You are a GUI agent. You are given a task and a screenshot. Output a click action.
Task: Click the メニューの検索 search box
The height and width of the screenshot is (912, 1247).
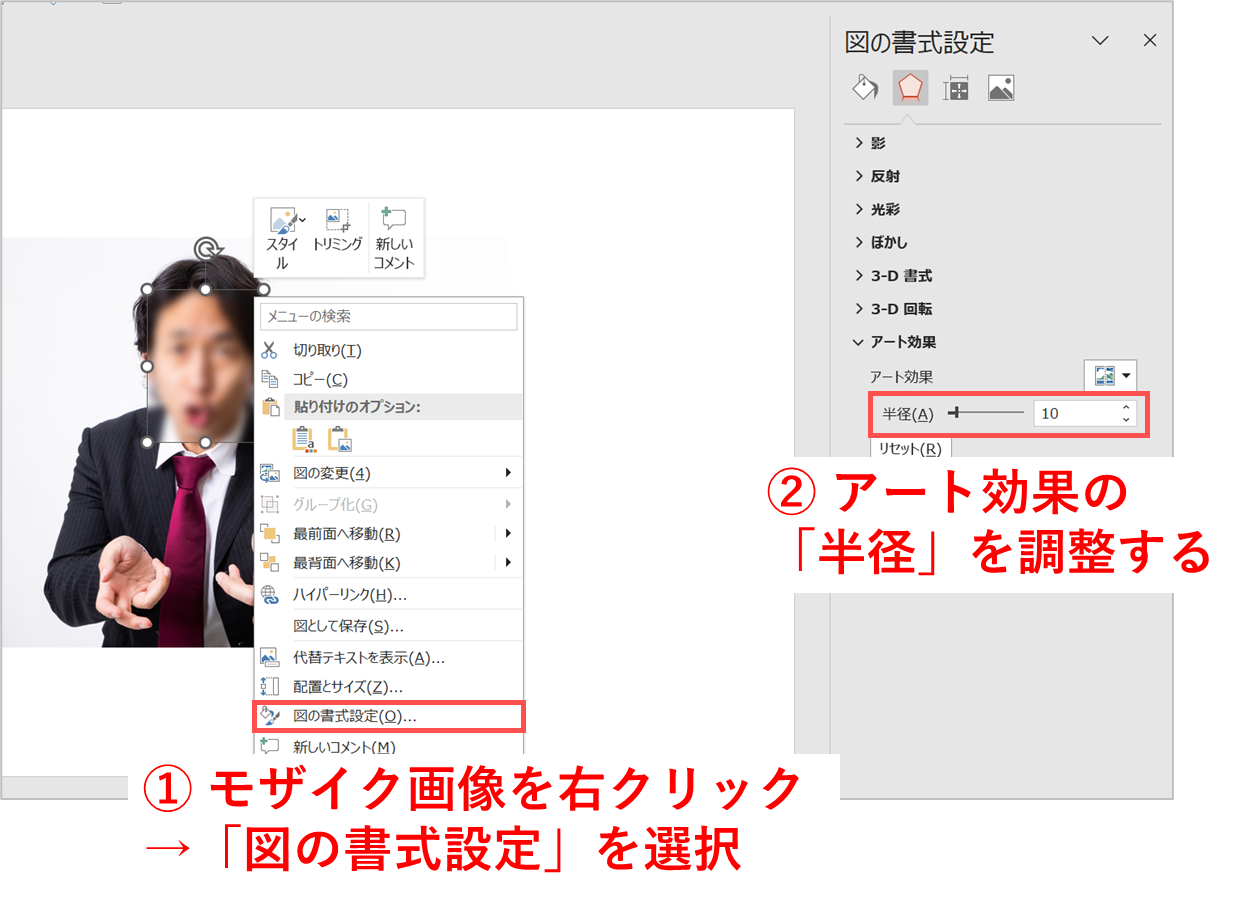(389, 316)
